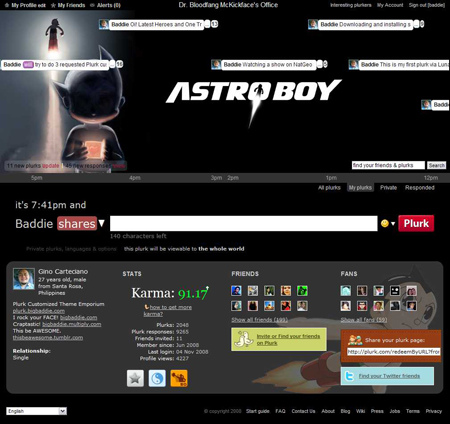The height and width of the screenshot is (424, 450).
Task: Click the 'how to get more karma' phone icon
Action: 146,307
